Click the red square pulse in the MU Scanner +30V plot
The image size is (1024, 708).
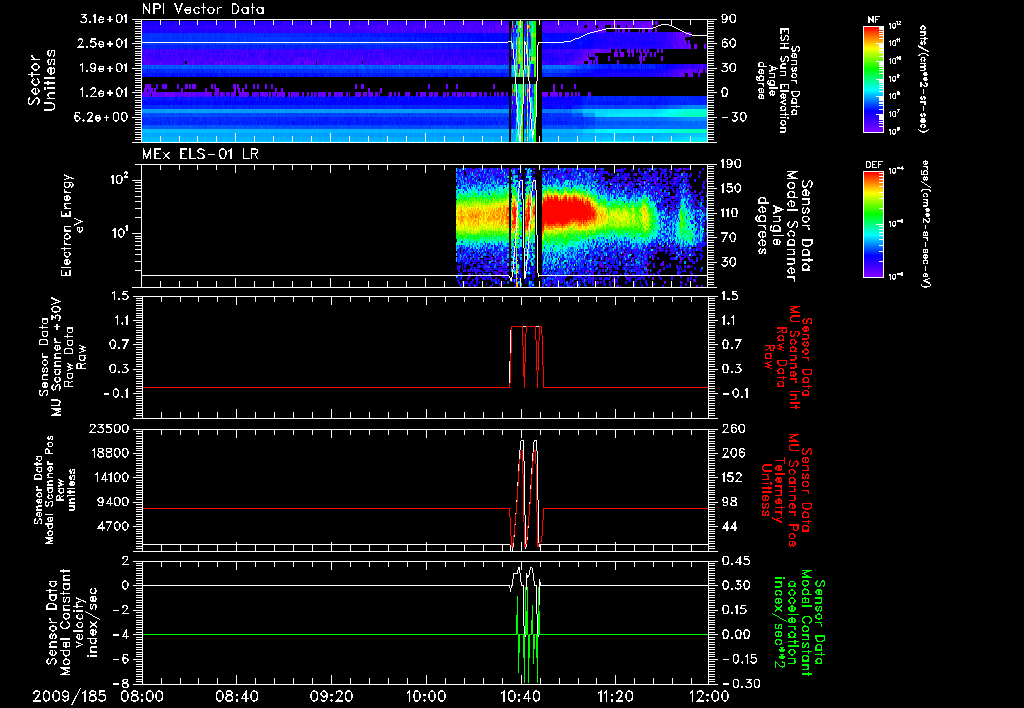[526, 357]
